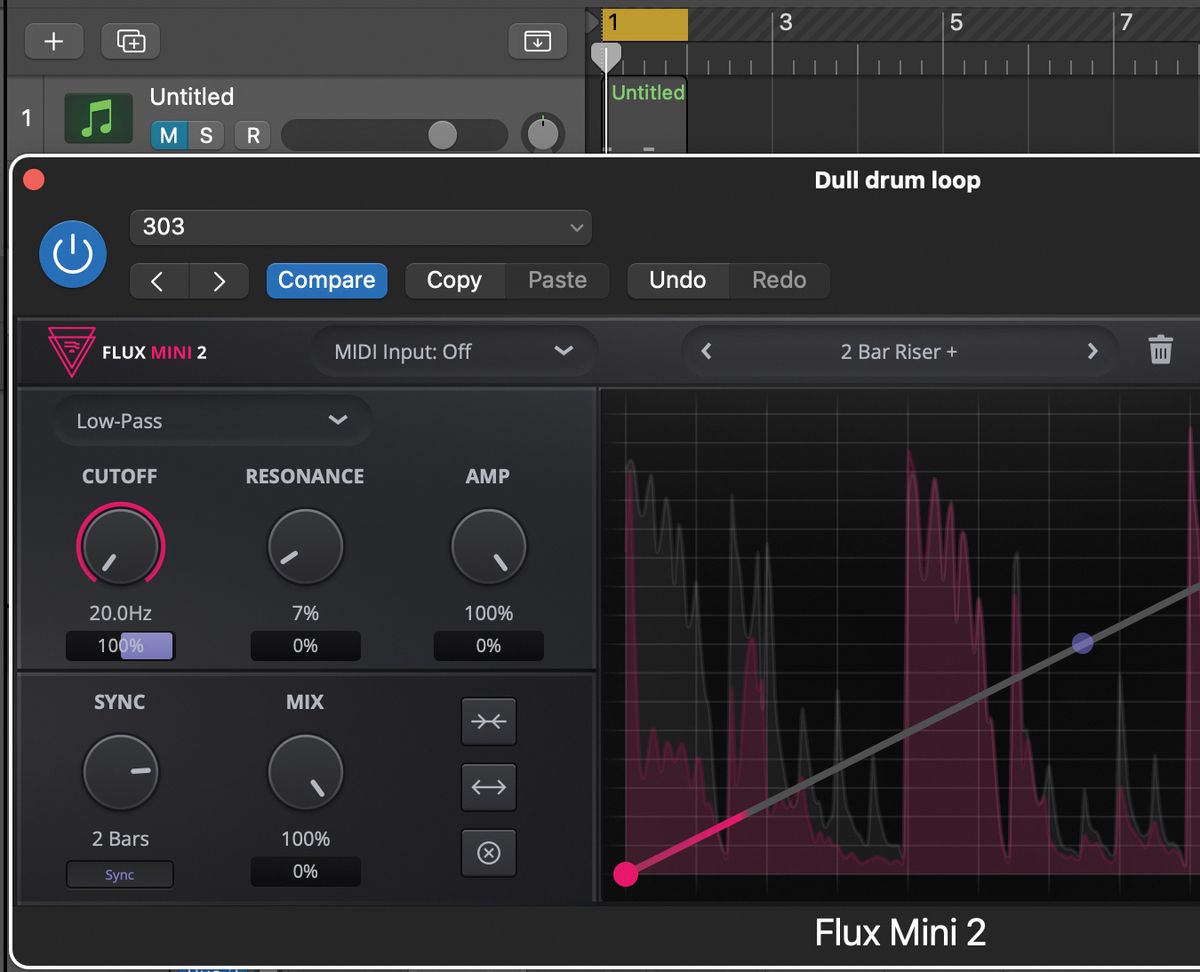Delete the current preset with the trash icon
This screenshot has height=972, width=1200.
click(x=1160, y=351)
